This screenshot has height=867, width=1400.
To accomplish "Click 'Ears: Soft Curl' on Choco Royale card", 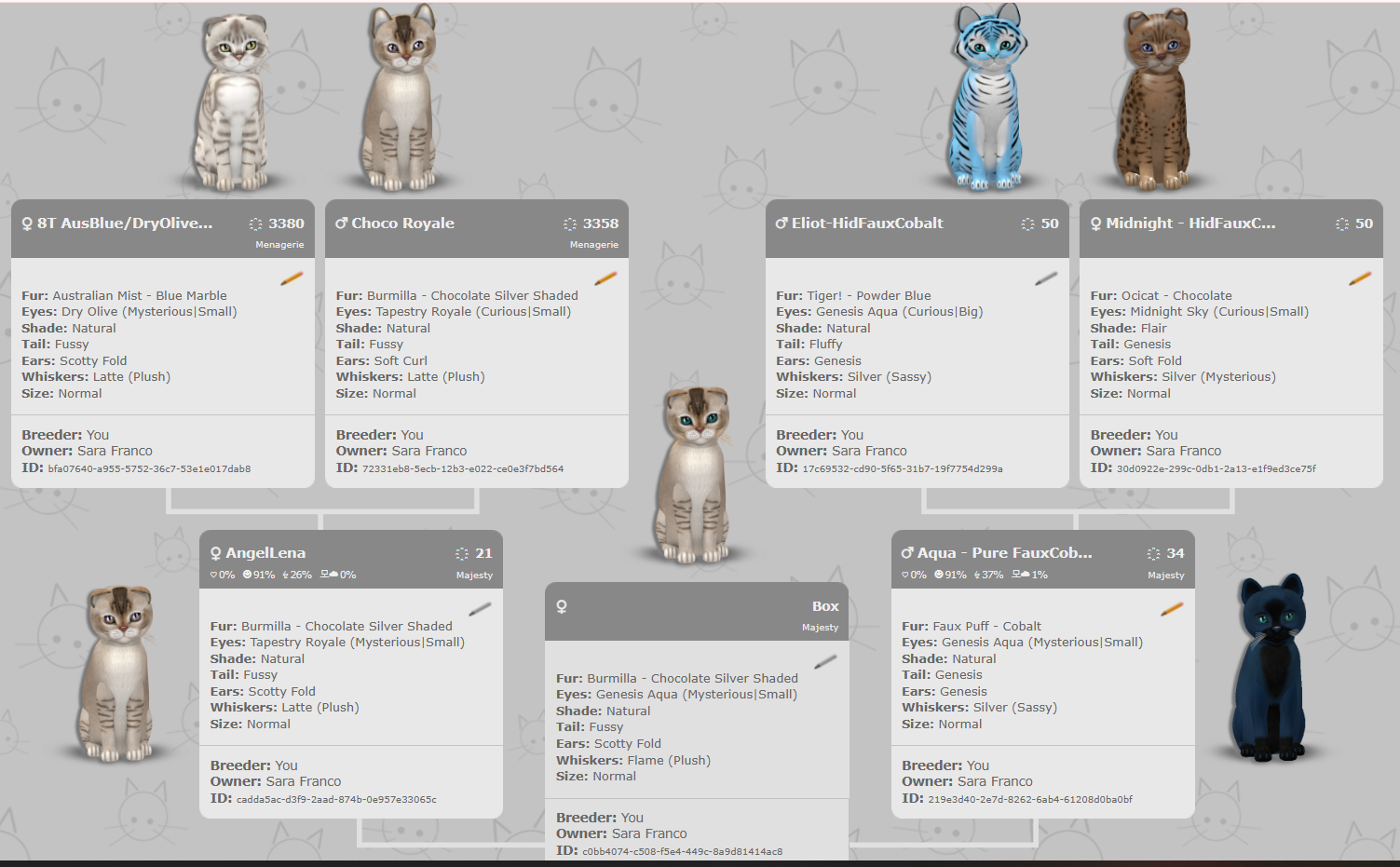I will [382, 361].
